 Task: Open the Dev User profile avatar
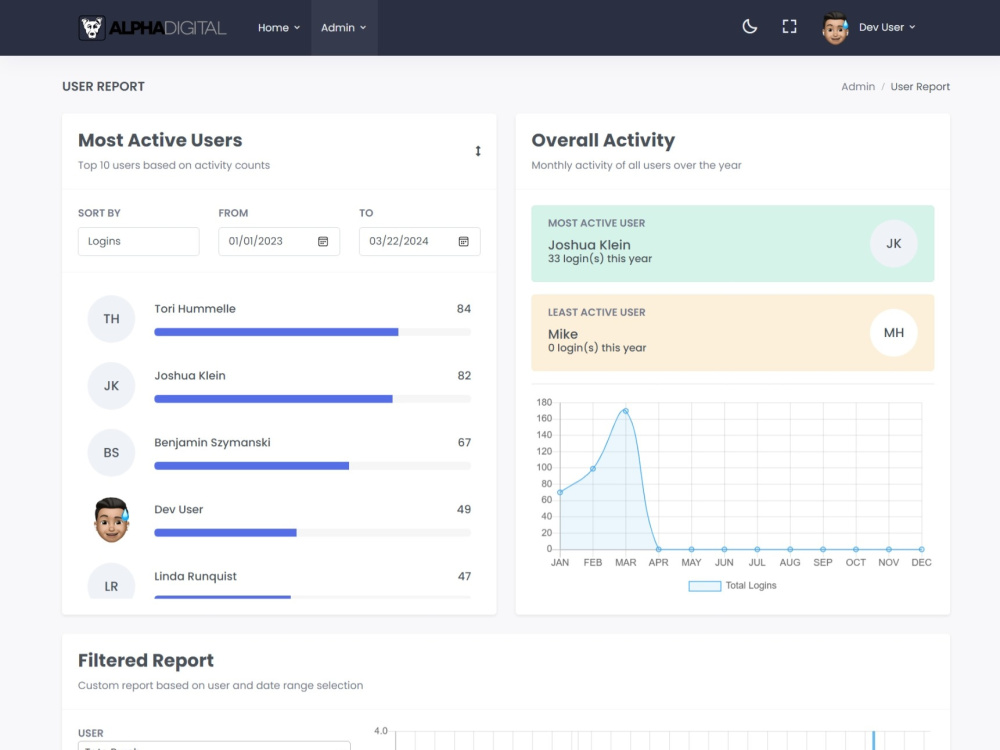[x=835, y=27]
